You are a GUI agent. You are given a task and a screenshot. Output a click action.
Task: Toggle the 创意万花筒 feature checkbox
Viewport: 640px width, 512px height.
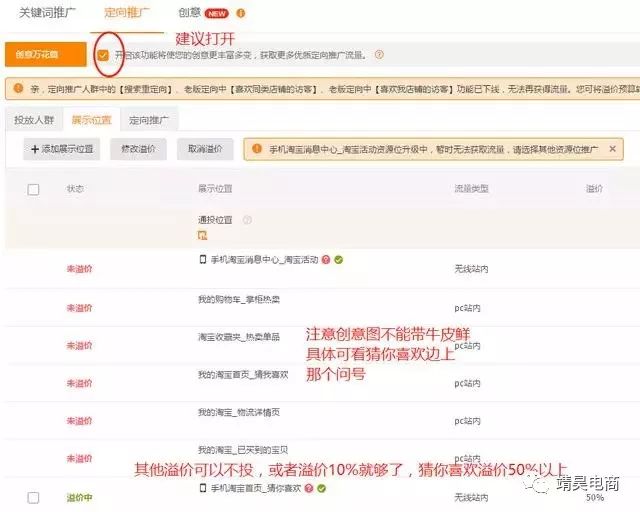(x=103, y=55)
